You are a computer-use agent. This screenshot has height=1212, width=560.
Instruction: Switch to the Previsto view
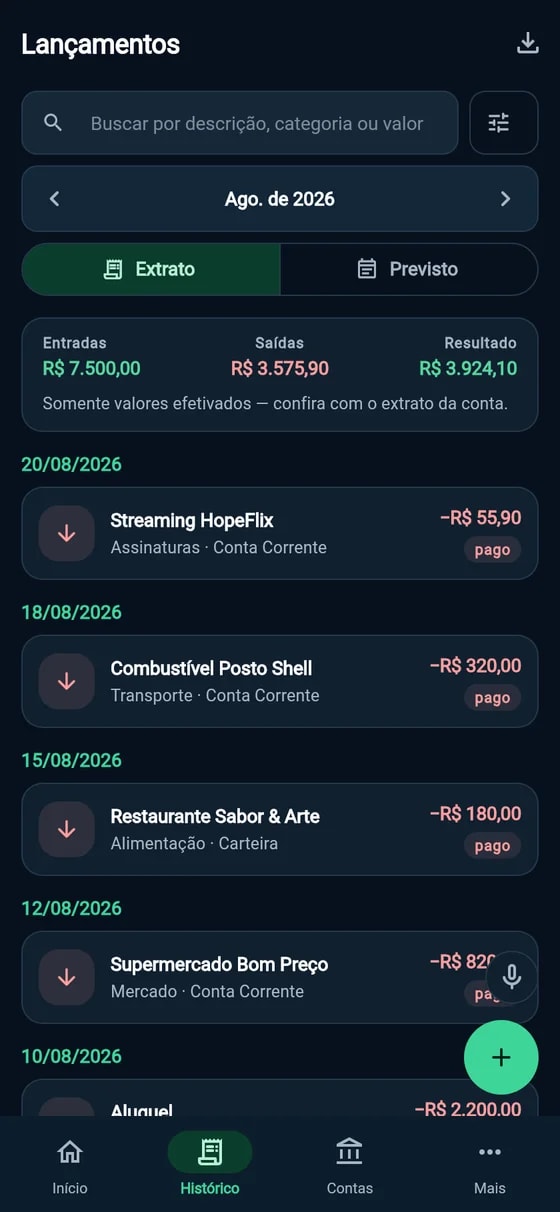[409, 269]
